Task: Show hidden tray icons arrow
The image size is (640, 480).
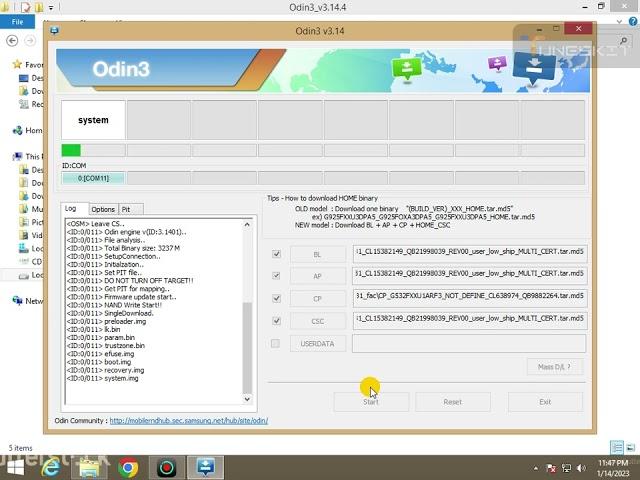Action: pyautogui.click(x=536, y=468)
